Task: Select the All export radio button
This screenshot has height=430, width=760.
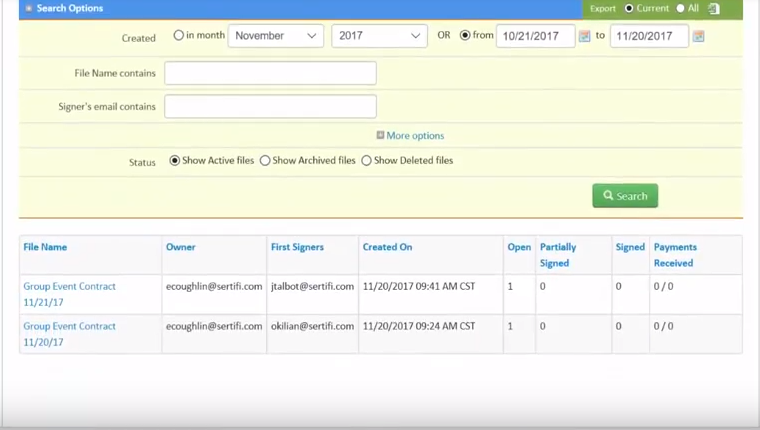Action: [x=681, y=8]
